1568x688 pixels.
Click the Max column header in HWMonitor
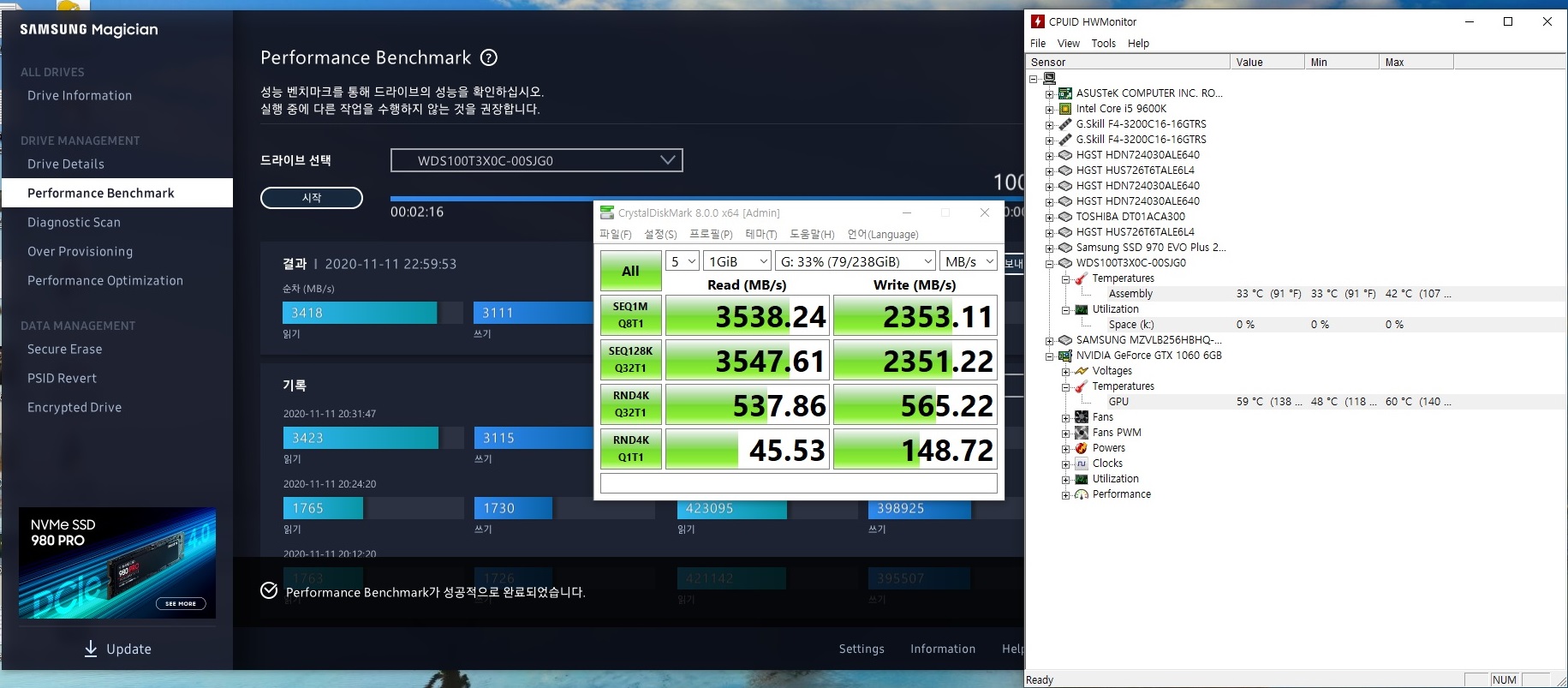coord(1416,62)
